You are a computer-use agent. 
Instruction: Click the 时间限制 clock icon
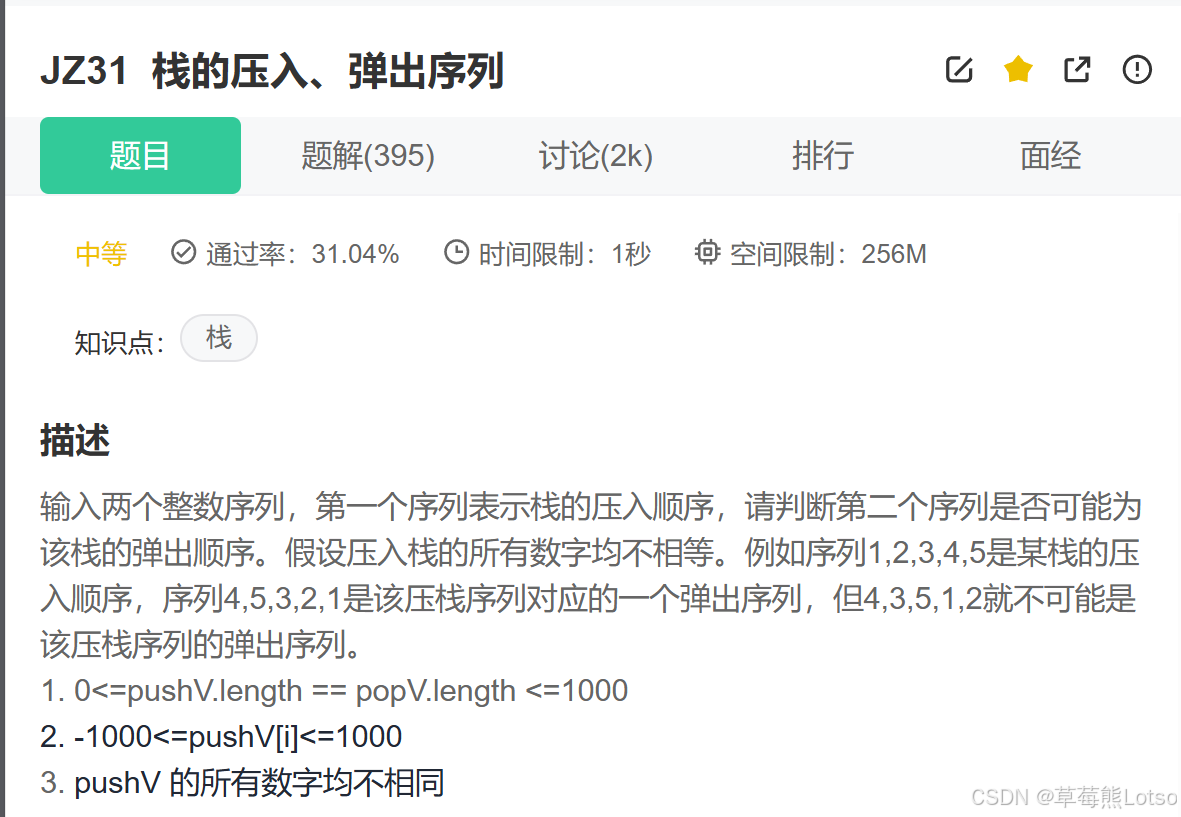[456, 252]
